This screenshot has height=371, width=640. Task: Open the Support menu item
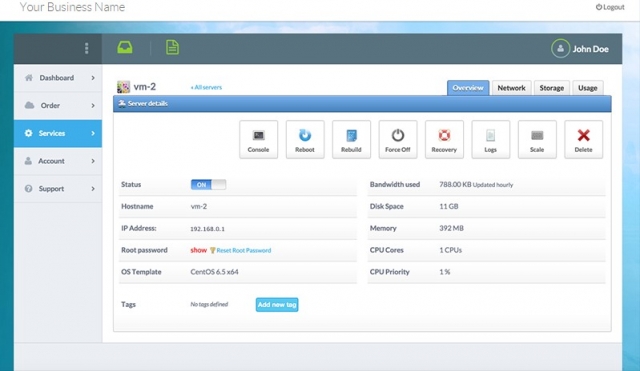58,189
